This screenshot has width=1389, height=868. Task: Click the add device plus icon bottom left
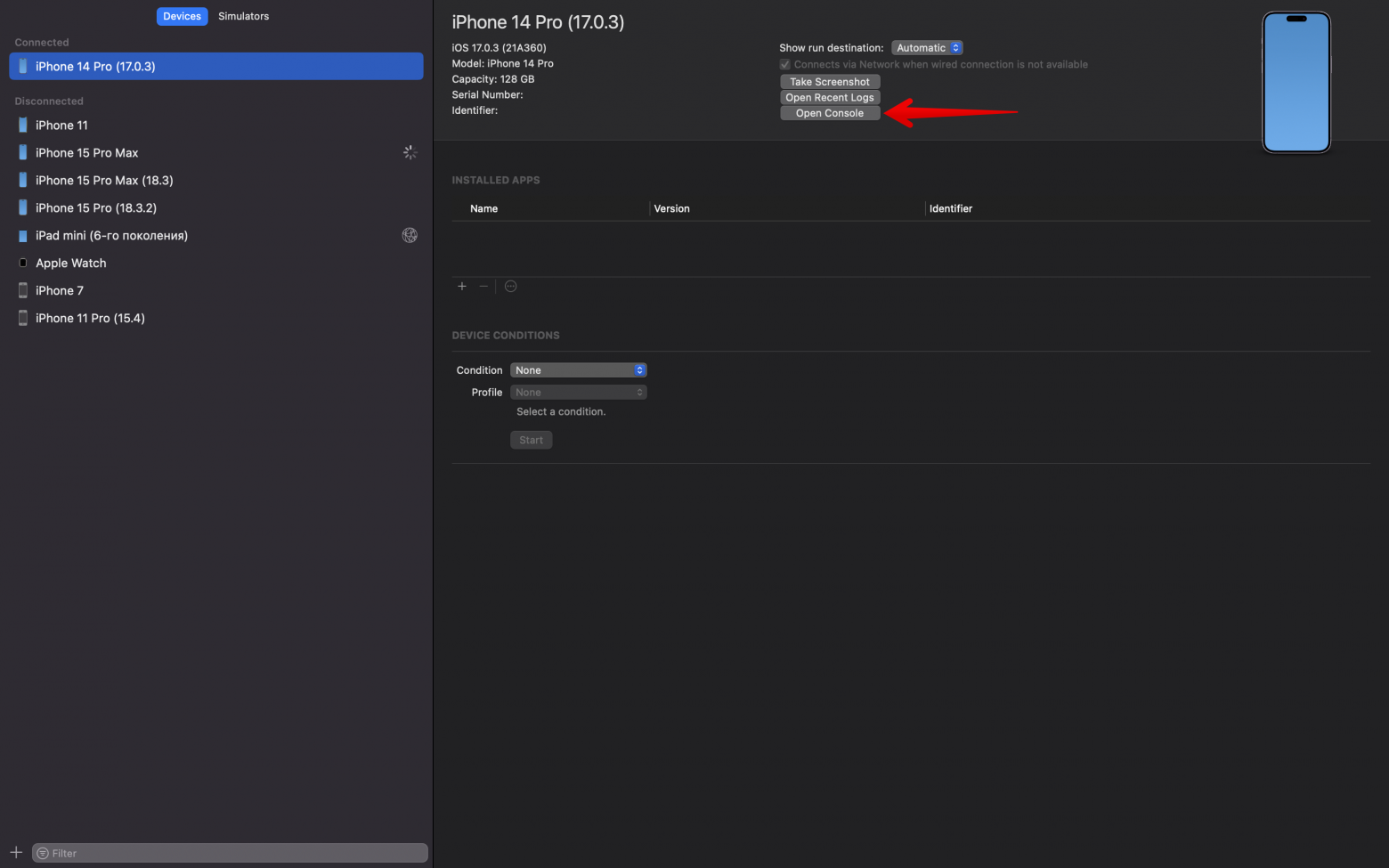pyautogui.click(x=15, y=852)
